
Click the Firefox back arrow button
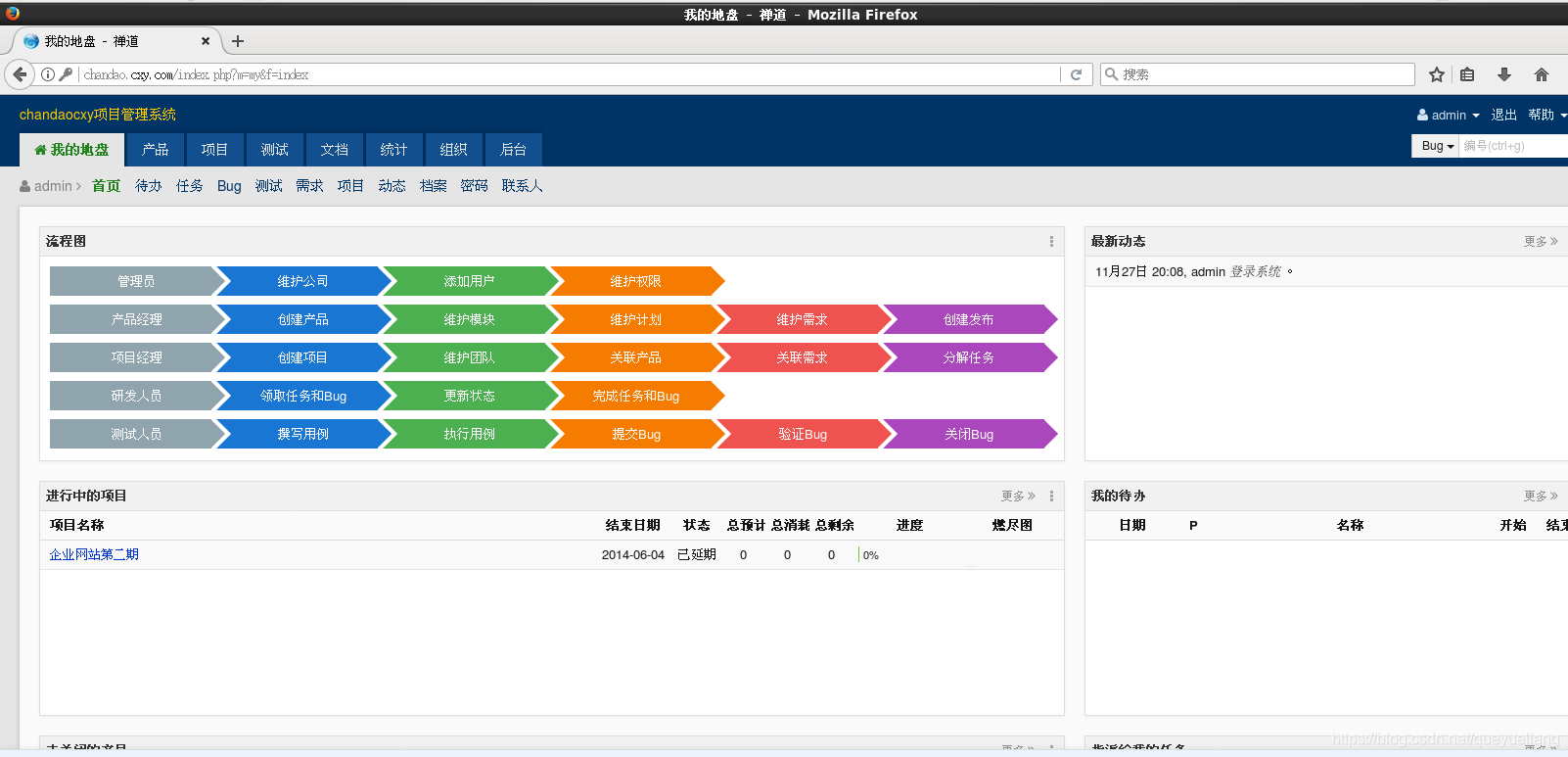[x=20, y=74]
